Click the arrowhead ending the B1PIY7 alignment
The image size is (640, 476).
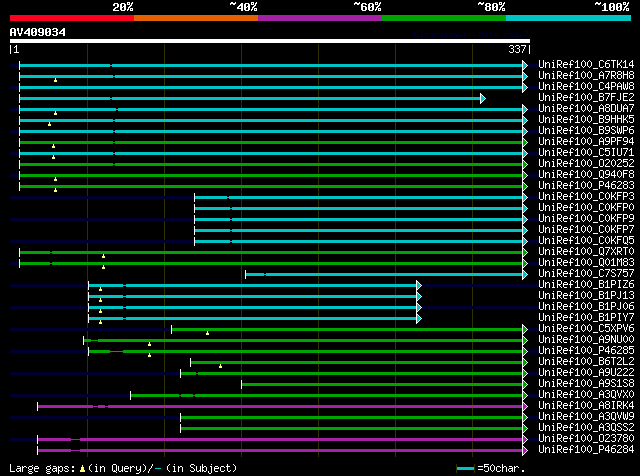(x=419, y=318)
